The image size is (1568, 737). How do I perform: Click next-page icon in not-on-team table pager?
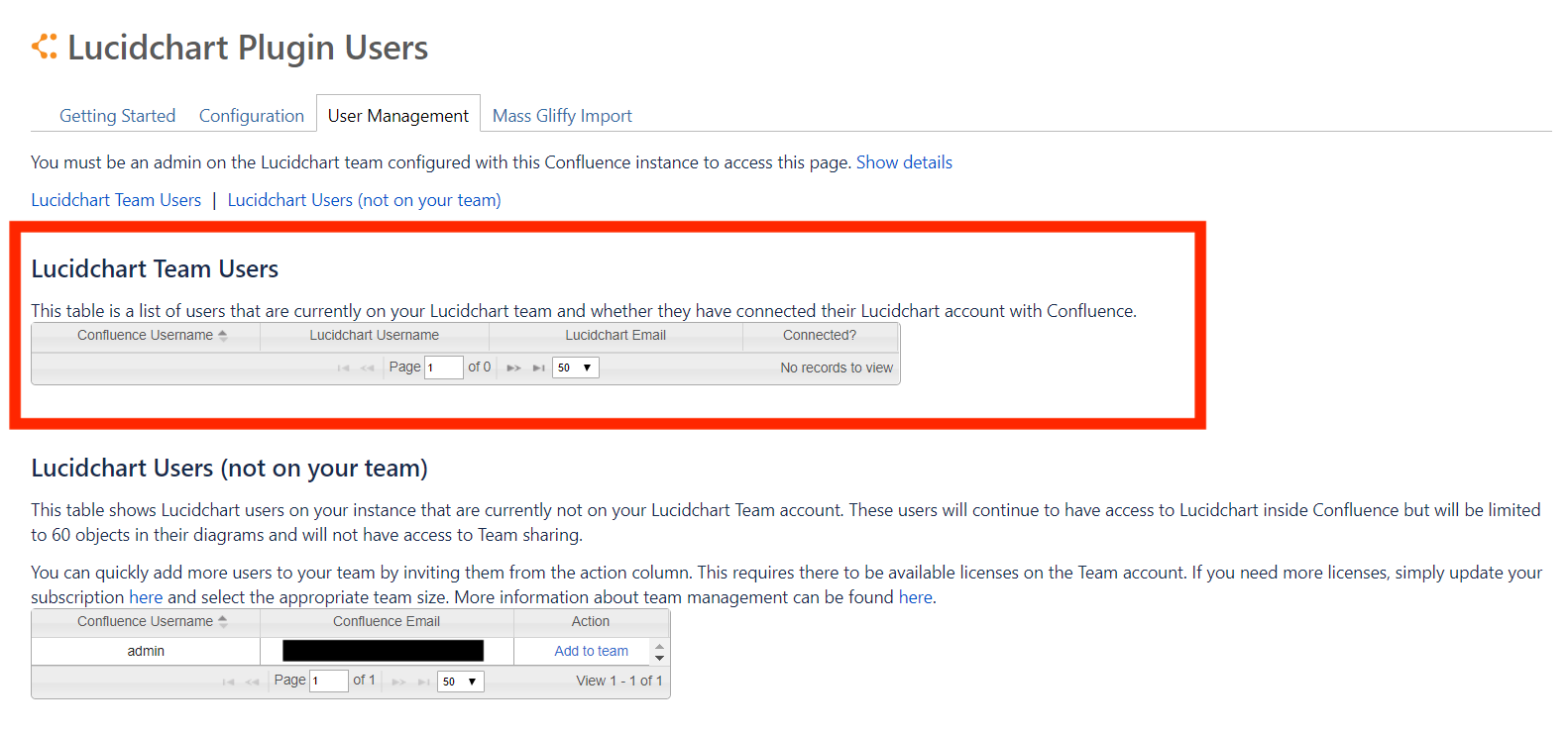[x=398, y=682]
